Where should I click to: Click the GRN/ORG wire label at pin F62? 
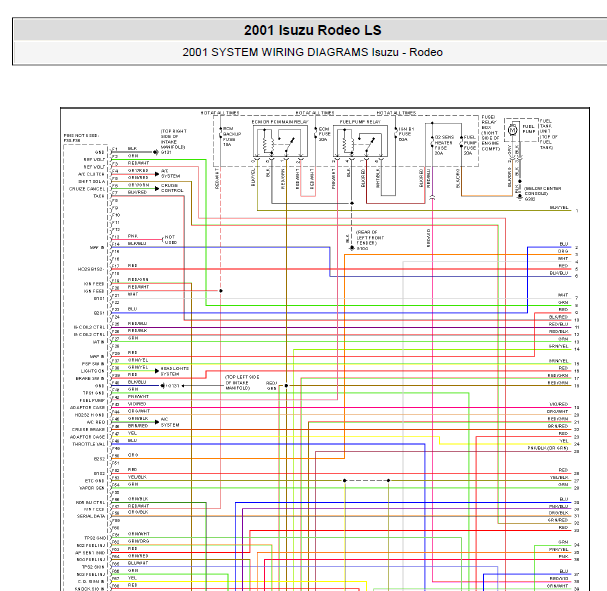(x=138, y=541)
